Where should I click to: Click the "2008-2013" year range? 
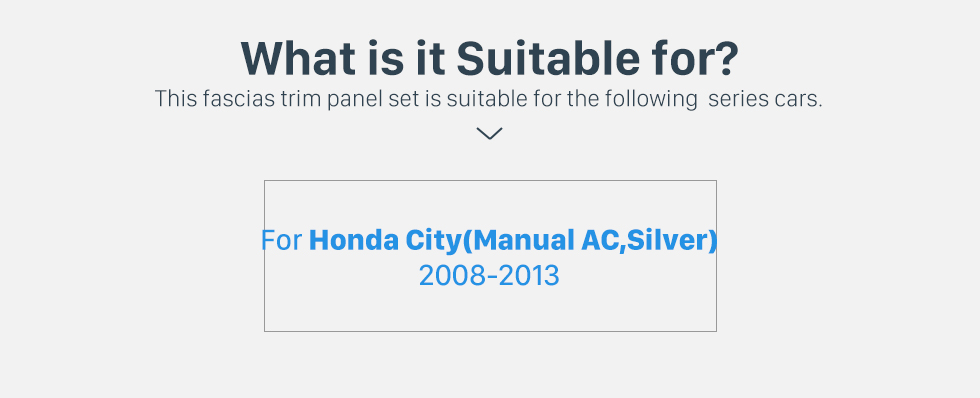click(x=489, y=276)
